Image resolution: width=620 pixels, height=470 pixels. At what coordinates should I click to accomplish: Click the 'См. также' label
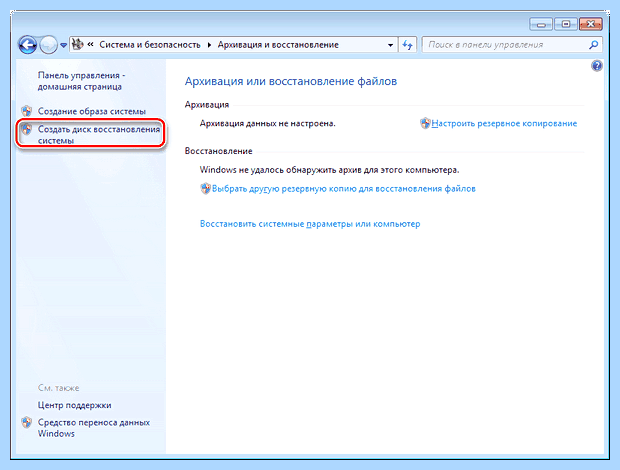point(59,388)
